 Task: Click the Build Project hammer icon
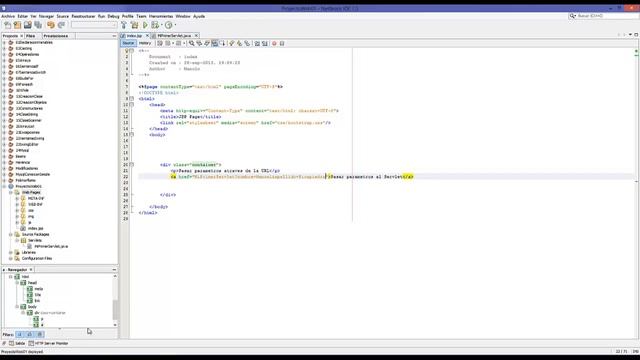click(124, 25)
